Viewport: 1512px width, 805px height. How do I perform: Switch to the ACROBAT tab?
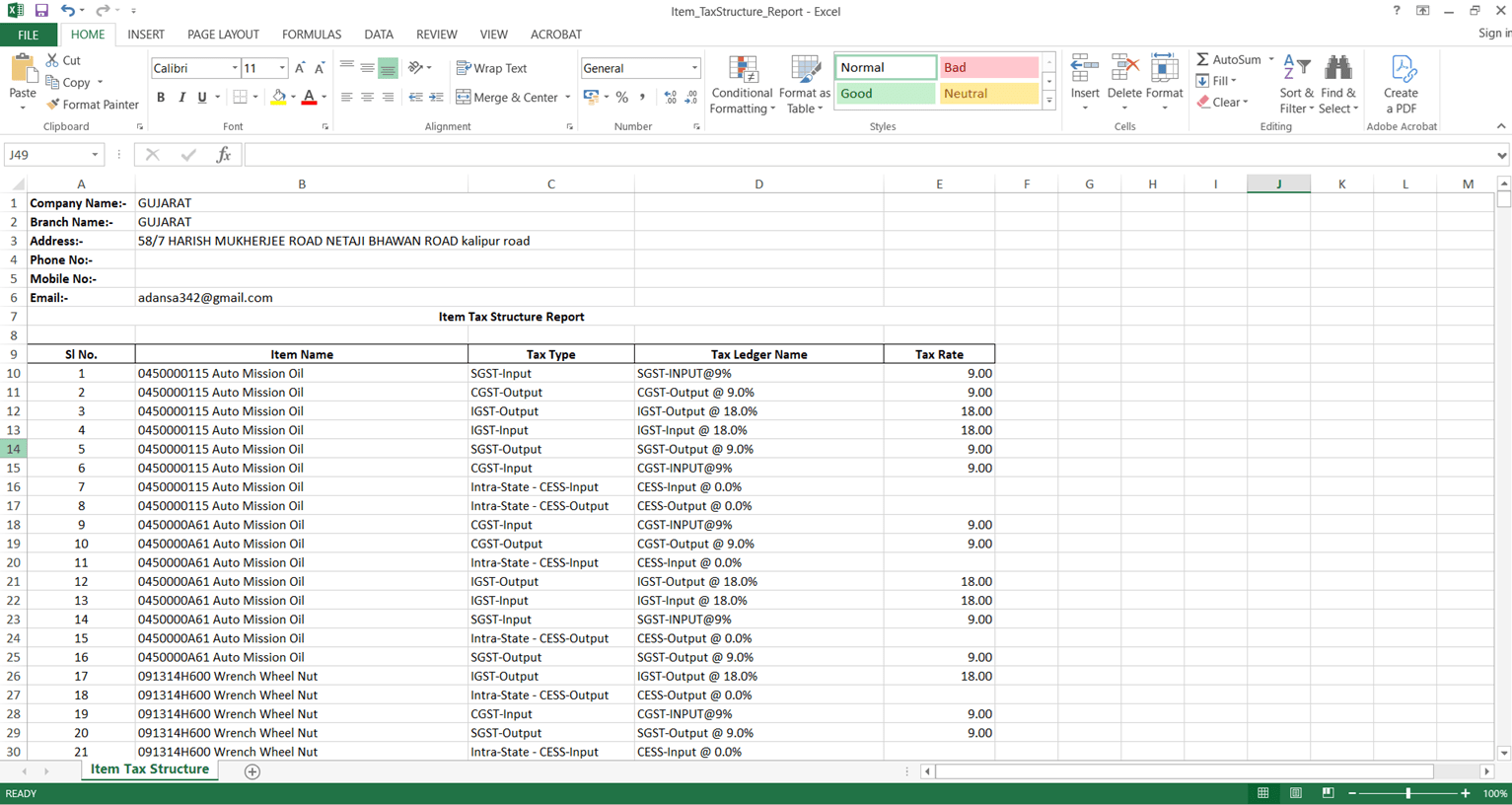(556, 35)
